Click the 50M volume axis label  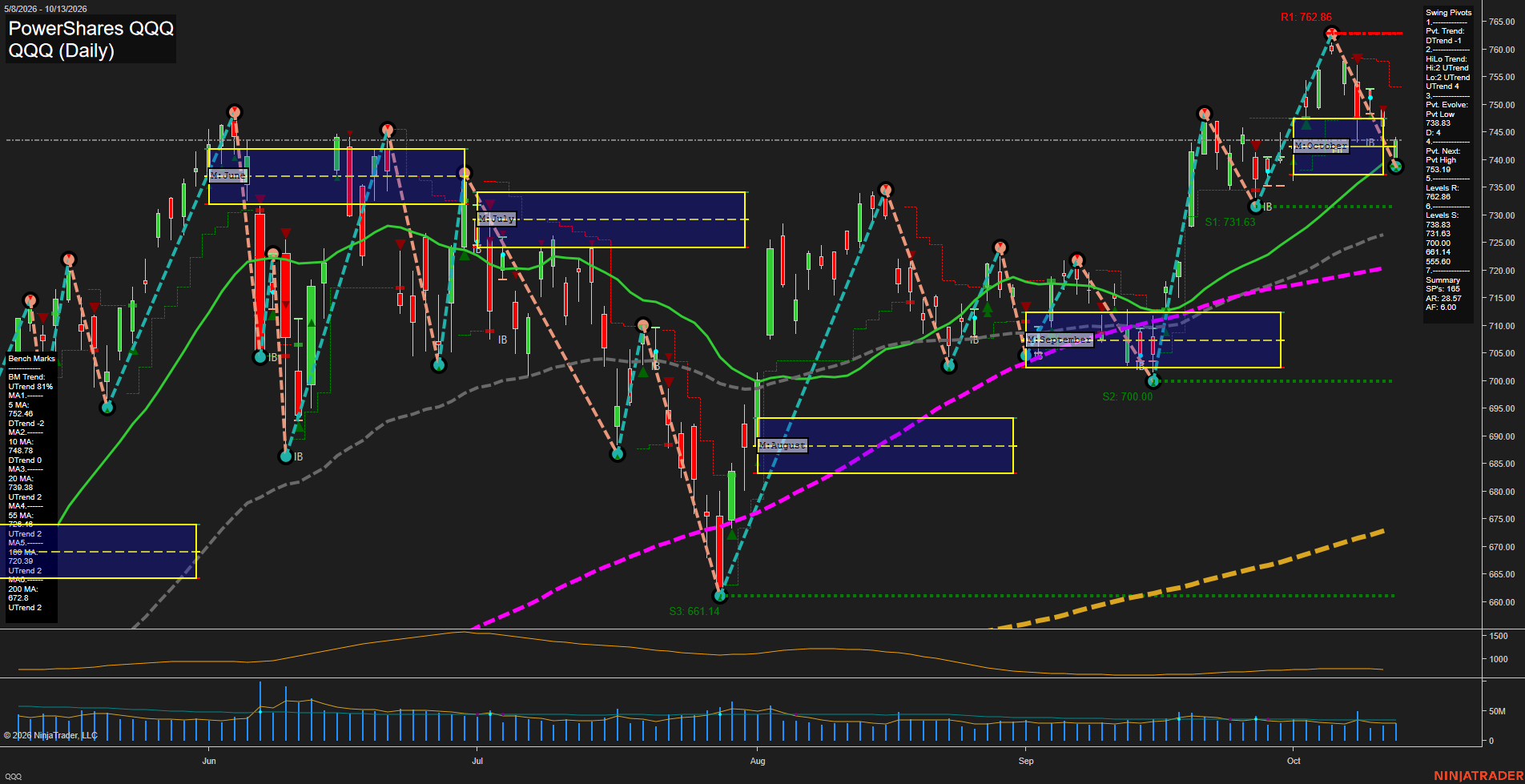(1497, 711)
